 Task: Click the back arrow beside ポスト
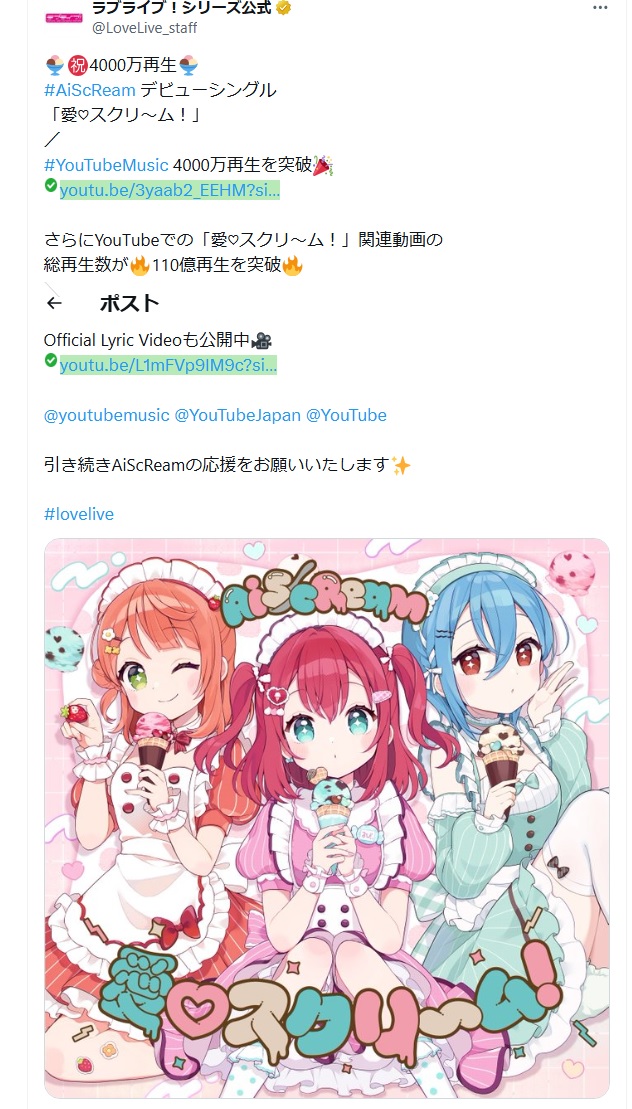(54, 303)
